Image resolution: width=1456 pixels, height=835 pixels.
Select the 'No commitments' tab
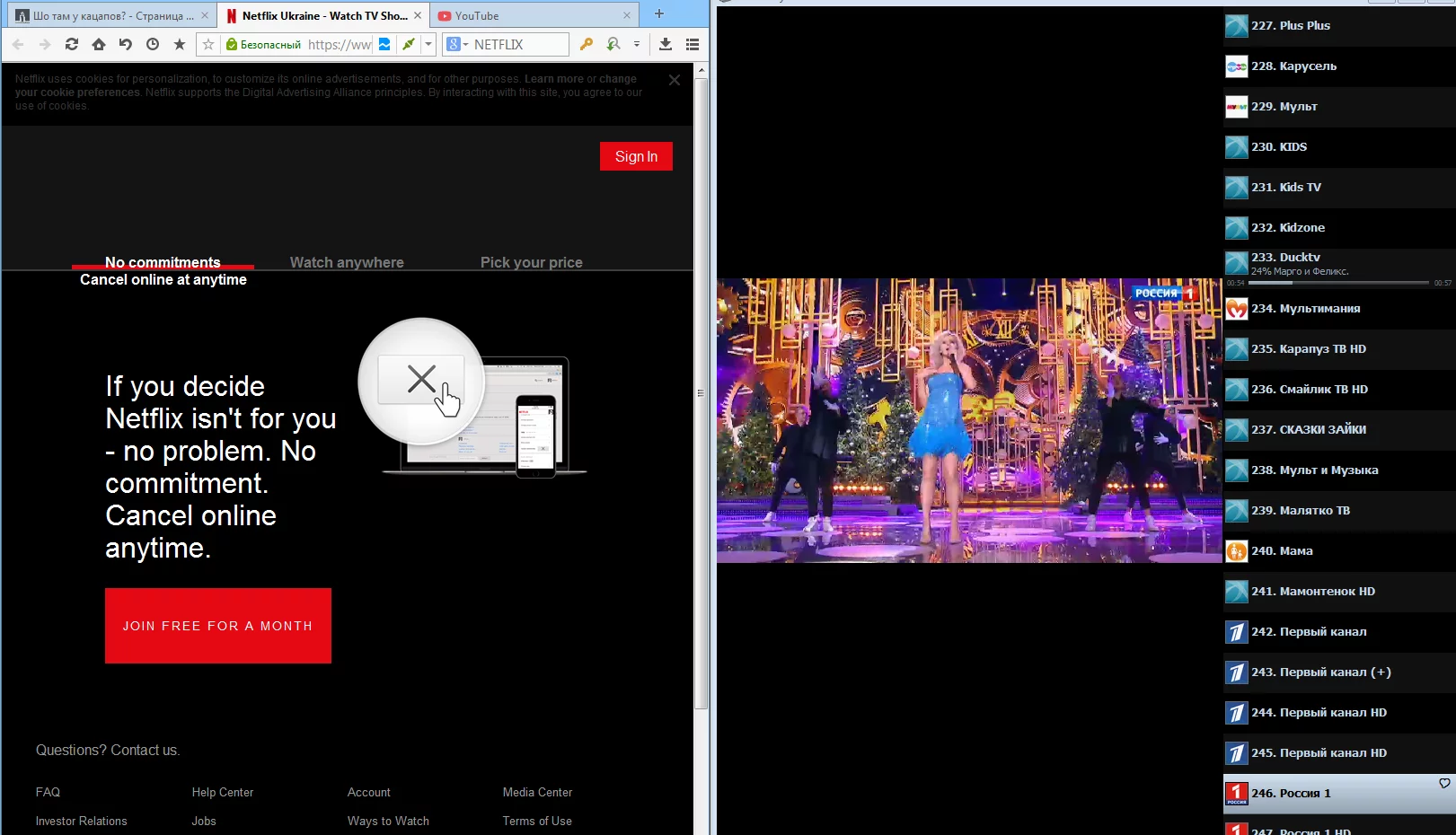coord(163,262)
